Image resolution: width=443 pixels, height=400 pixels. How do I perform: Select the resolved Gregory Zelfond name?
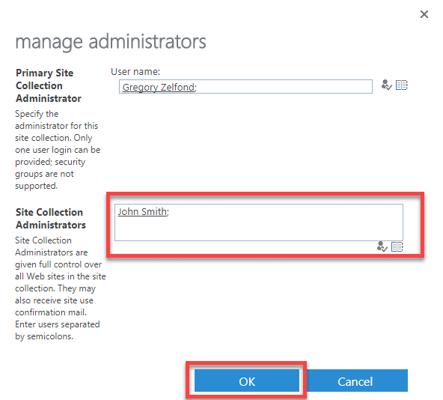[159, 87]
